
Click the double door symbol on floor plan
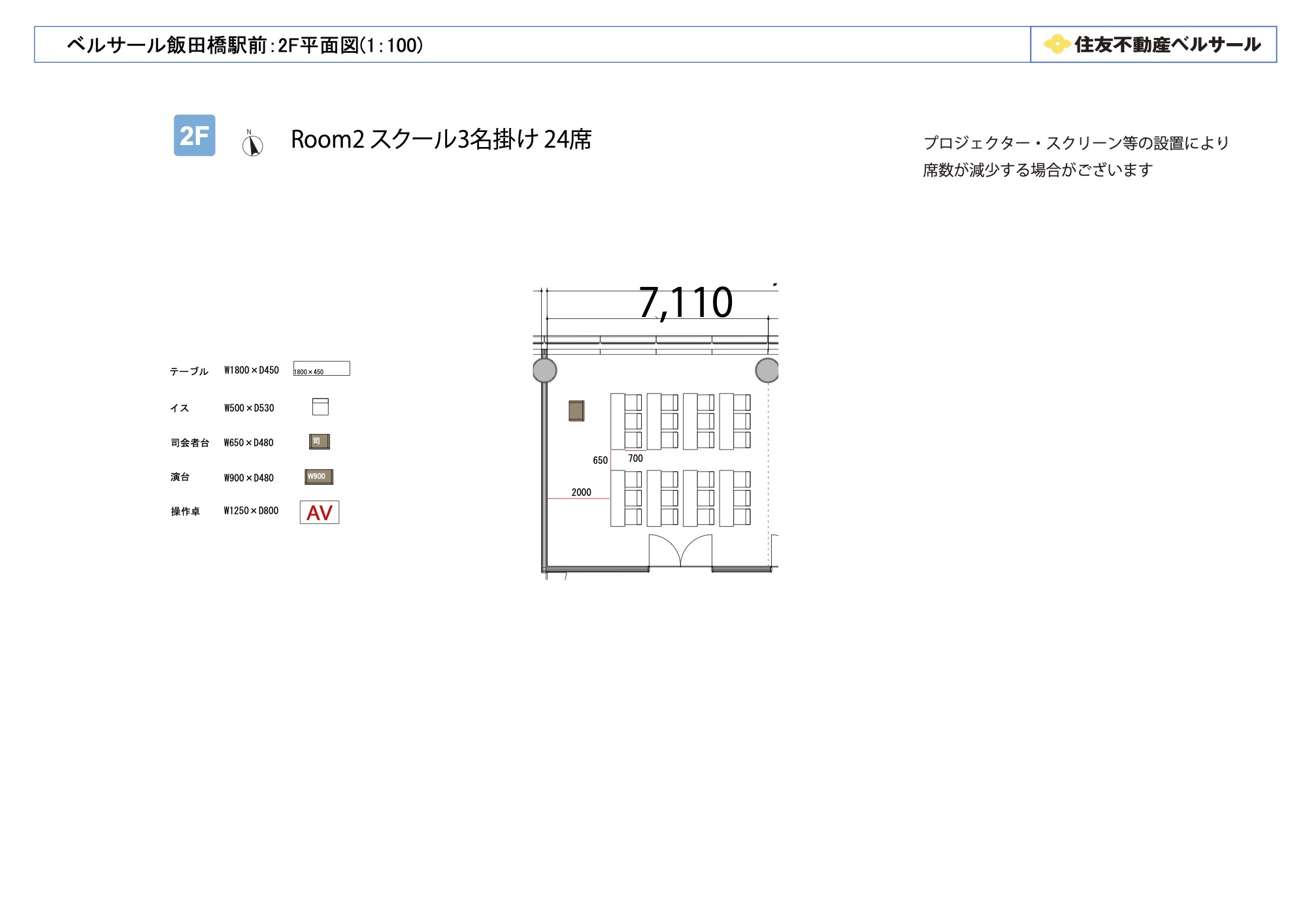pyautogui.click(x=680, y=551)
